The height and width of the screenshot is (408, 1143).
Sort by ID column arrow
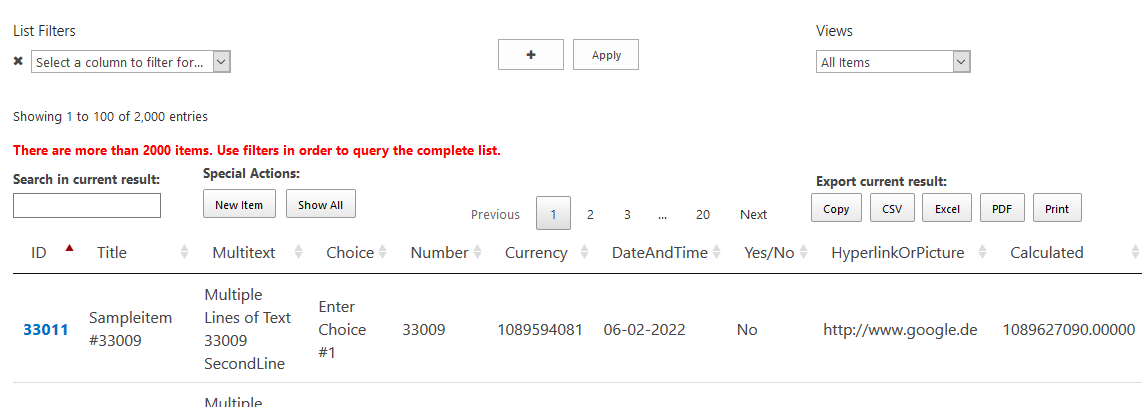pyautogui.click(x=69, y=250)
